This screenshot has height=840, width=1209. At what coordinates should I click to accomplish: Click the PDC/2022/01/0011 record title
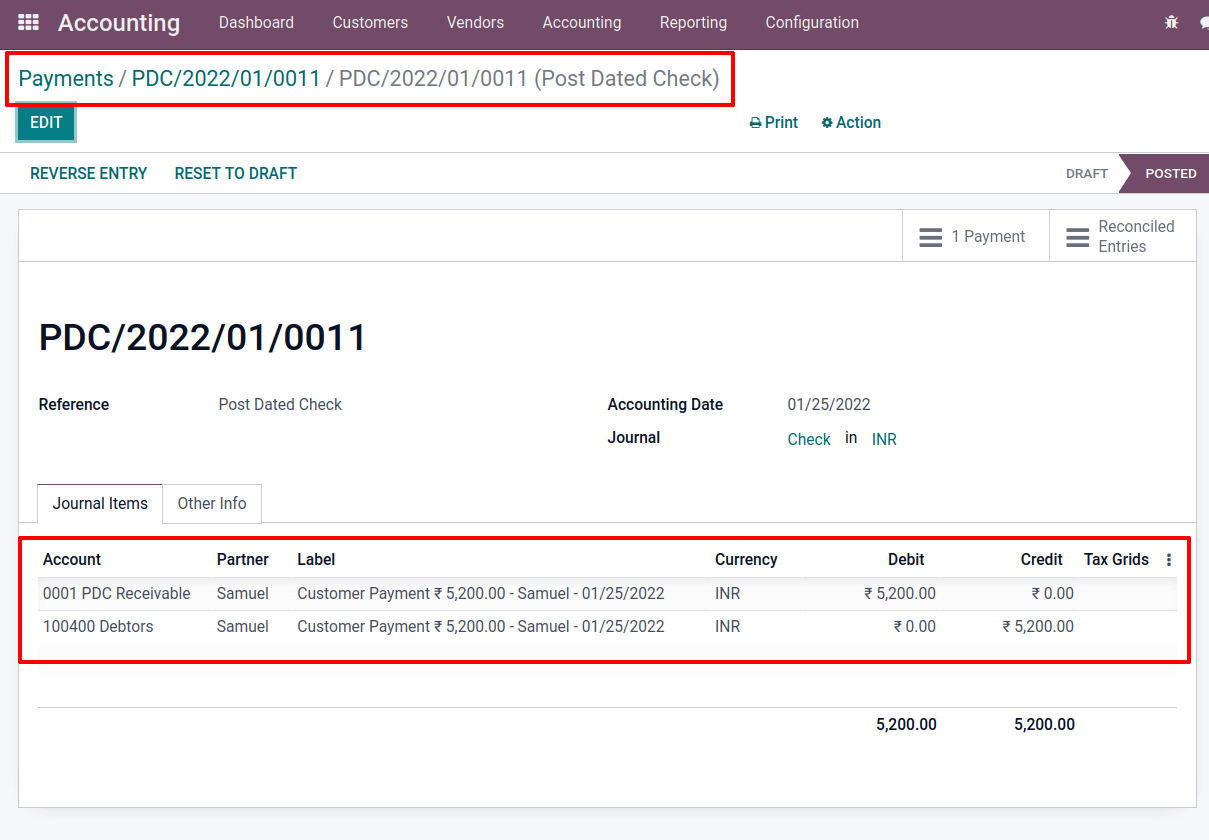203,338
